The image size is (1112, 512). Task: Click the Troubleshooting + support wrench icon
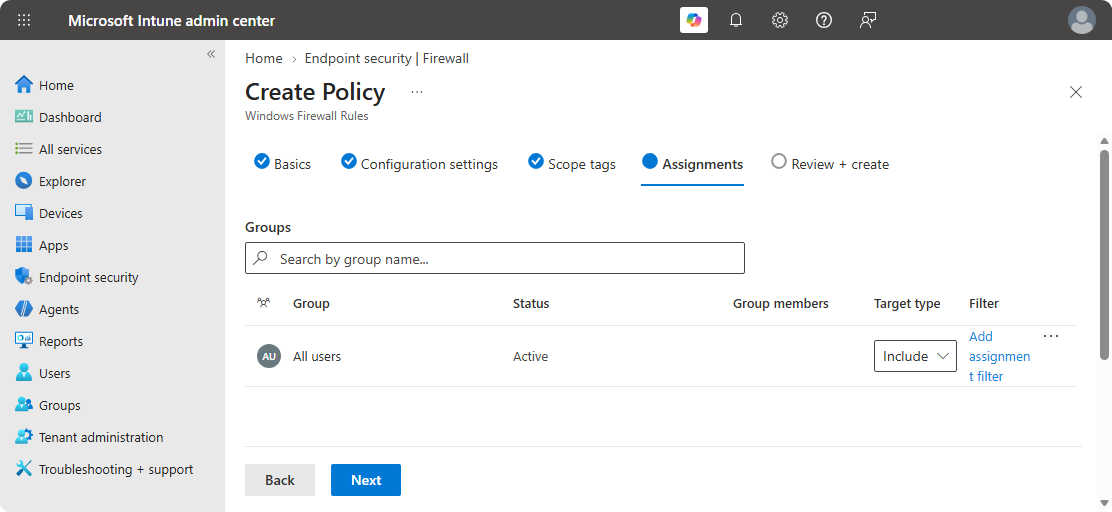[24, 469]
